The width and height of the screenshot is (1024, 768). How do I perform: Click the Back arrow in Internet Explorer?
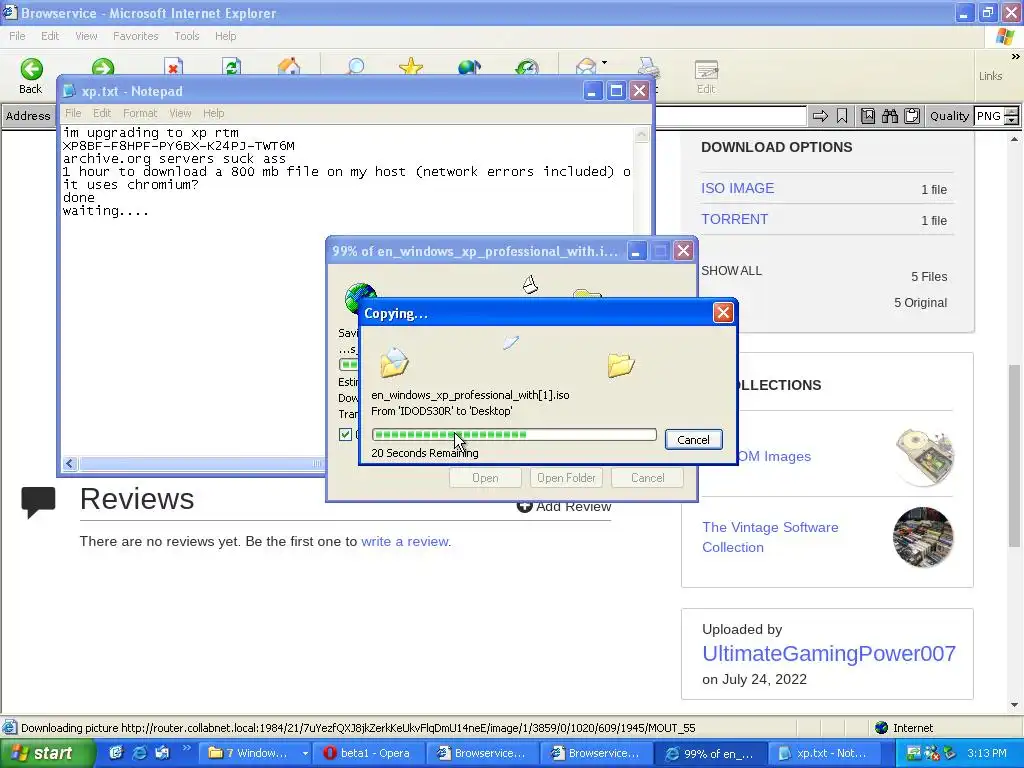pos(31,69)
